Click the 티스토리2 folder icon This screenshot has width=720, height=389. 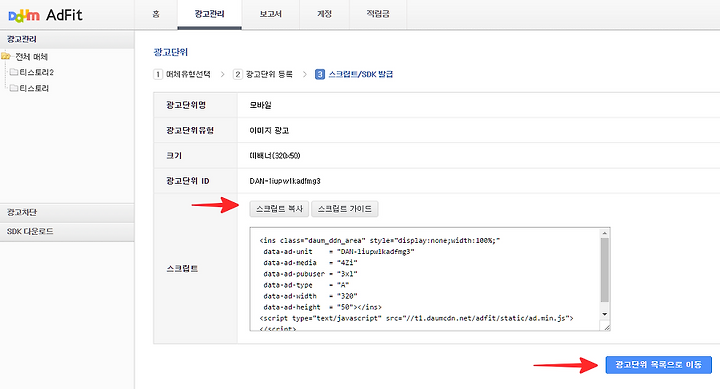tap(14, 72)
